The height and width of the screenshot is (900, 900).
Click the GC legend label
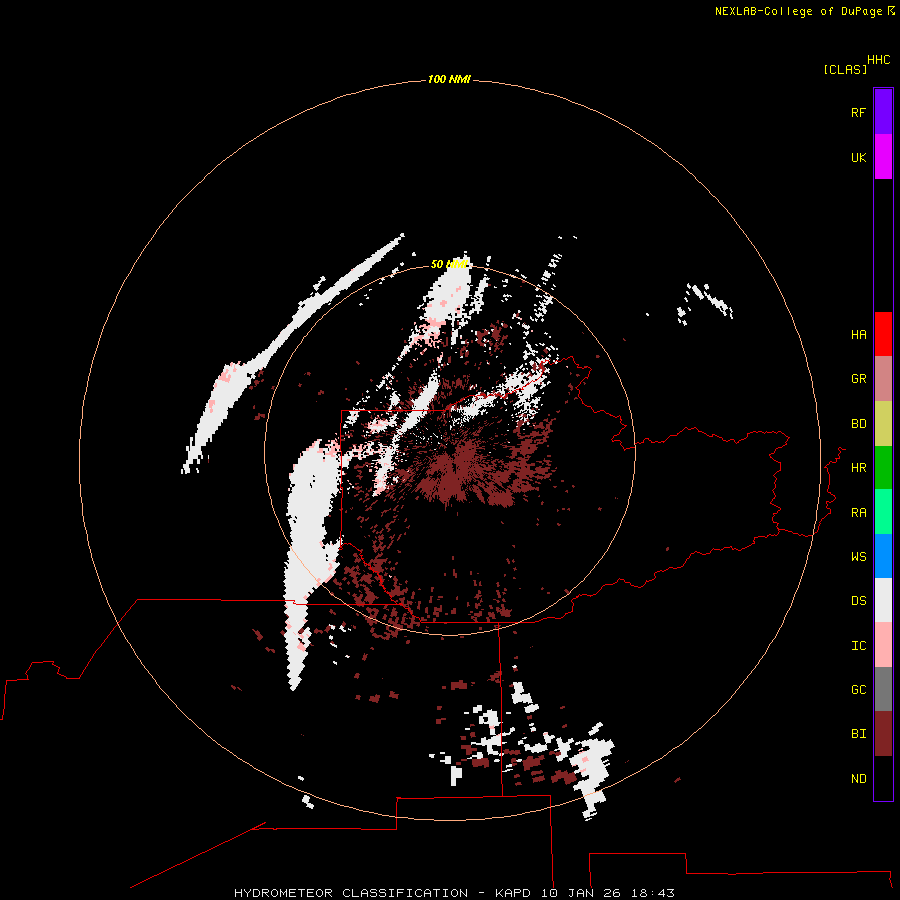coord(858,690)
